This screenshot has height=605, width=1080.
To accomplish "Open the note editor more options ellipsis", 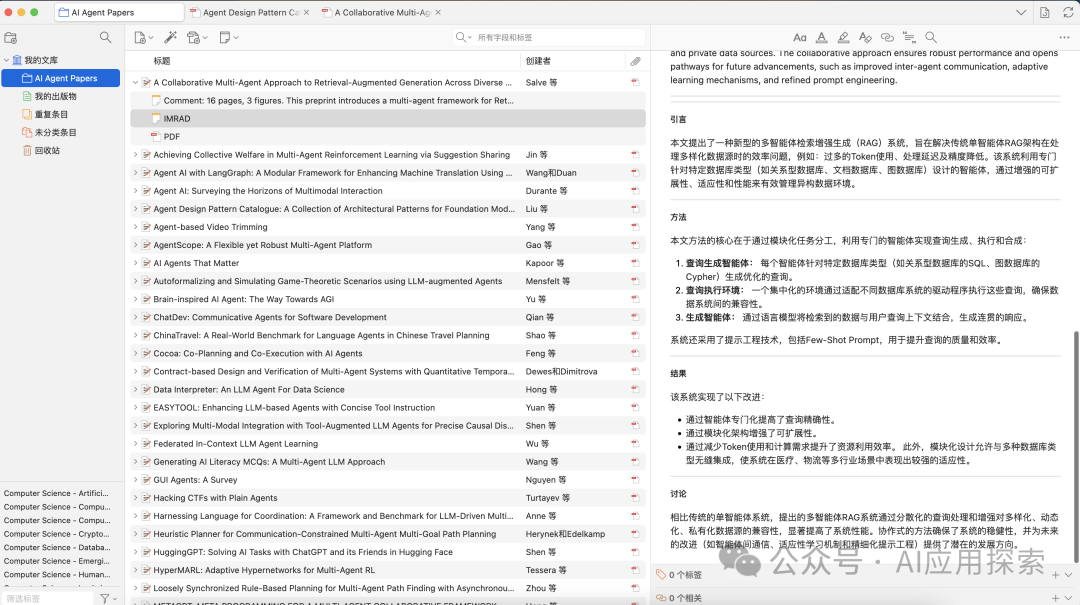I will point(1064,37).
